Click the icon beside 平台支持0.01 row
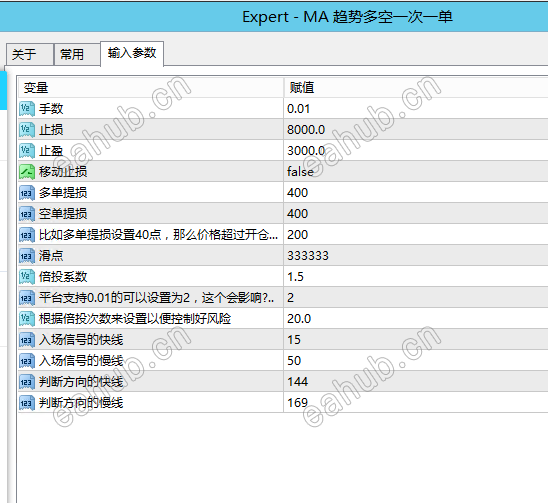 (x=27, y=297)
